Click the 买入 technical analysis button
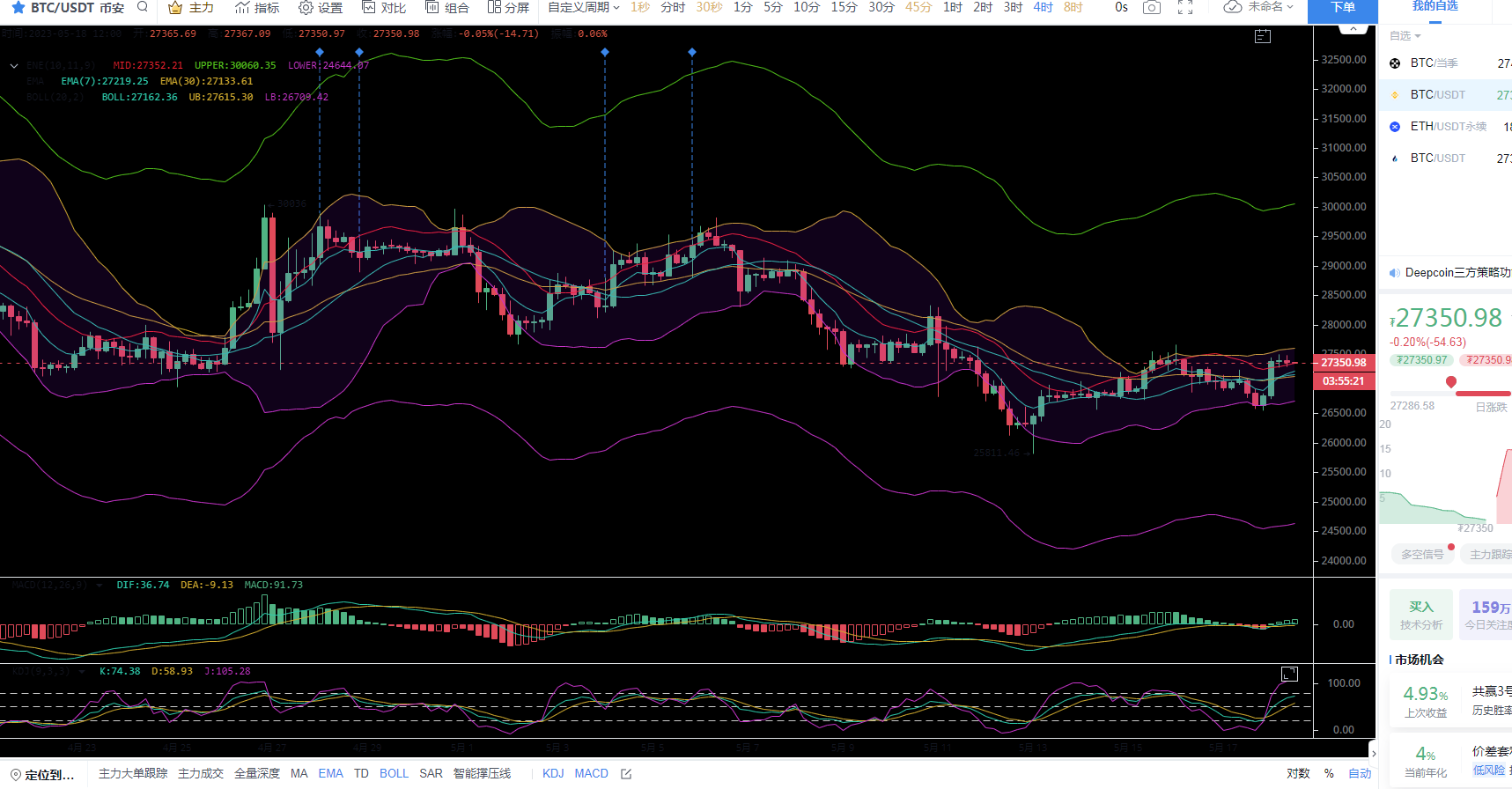Viewport: 1512px width, 789px height. coord(1420,615)
